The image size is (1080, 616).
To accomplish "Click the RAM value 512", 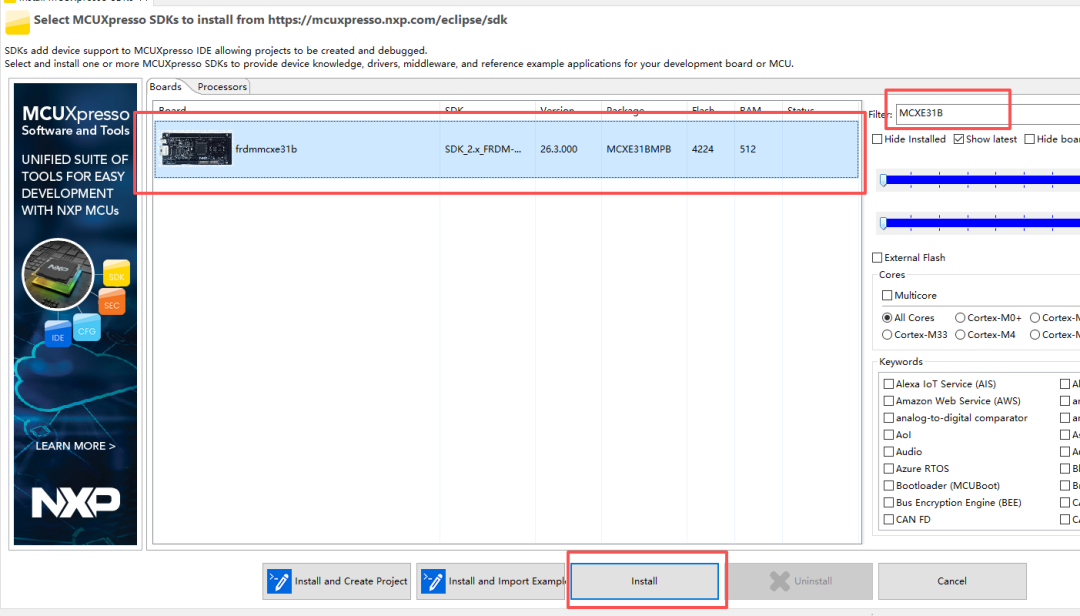I will 747,149.
